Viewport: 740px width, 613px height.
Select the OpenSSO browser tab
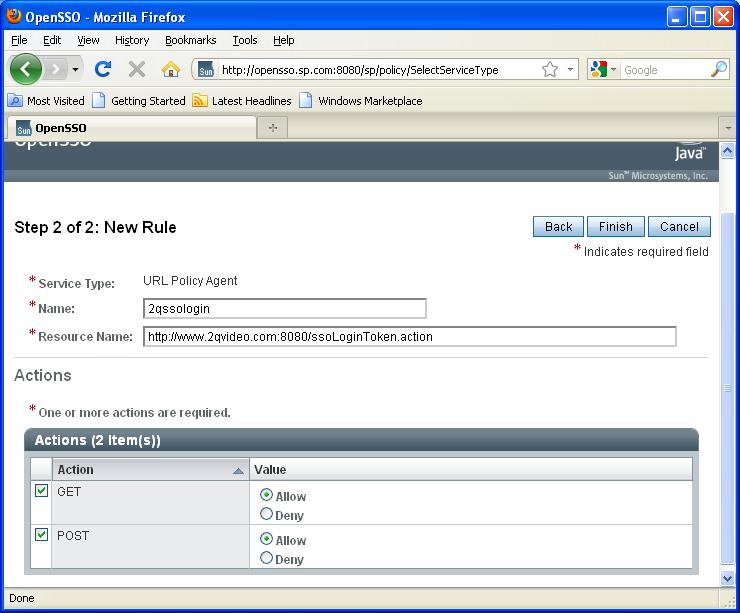coord(131,128)
